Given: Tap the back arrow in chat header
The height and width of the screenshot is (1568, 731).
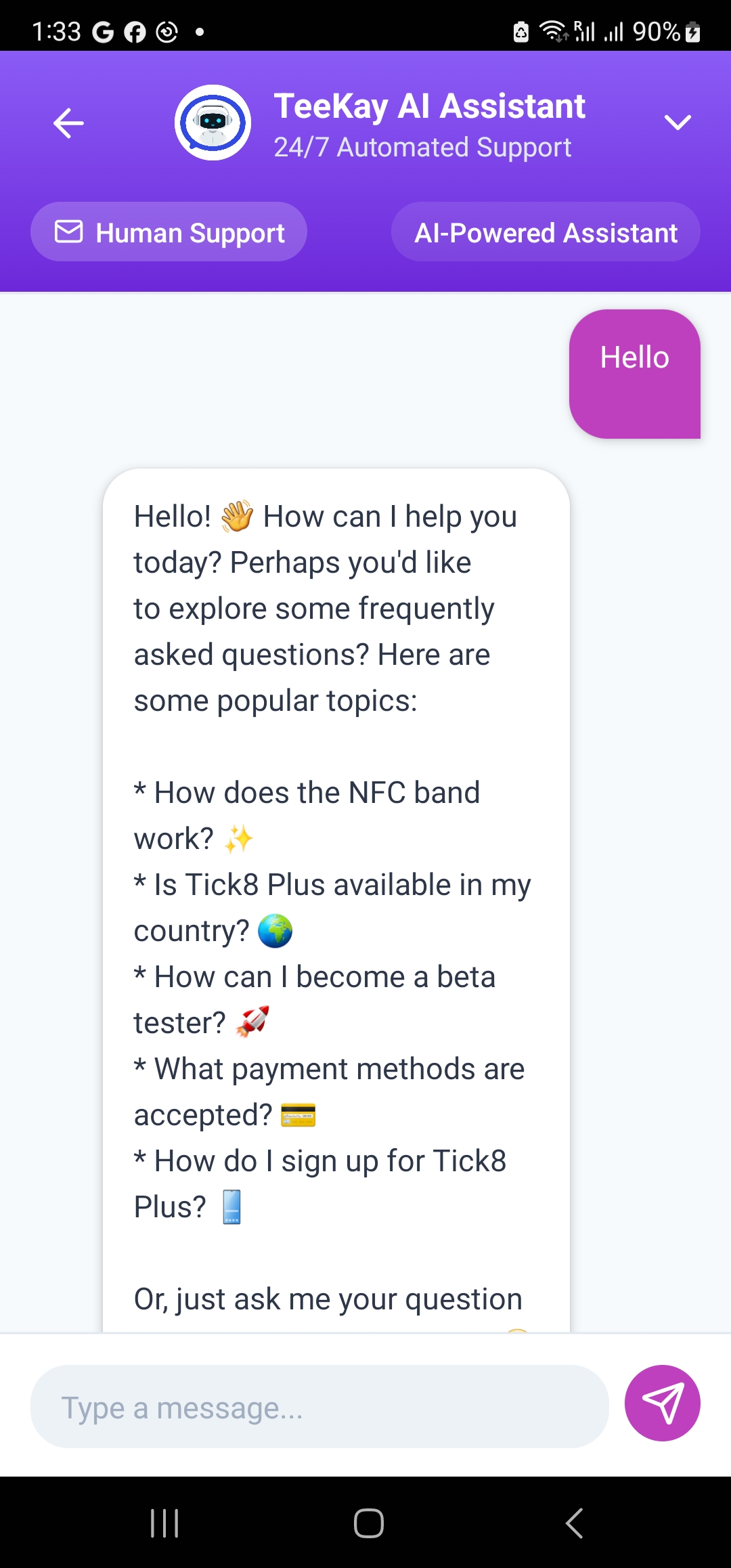Looking at the screenshot, I should (x=68, y=123).
